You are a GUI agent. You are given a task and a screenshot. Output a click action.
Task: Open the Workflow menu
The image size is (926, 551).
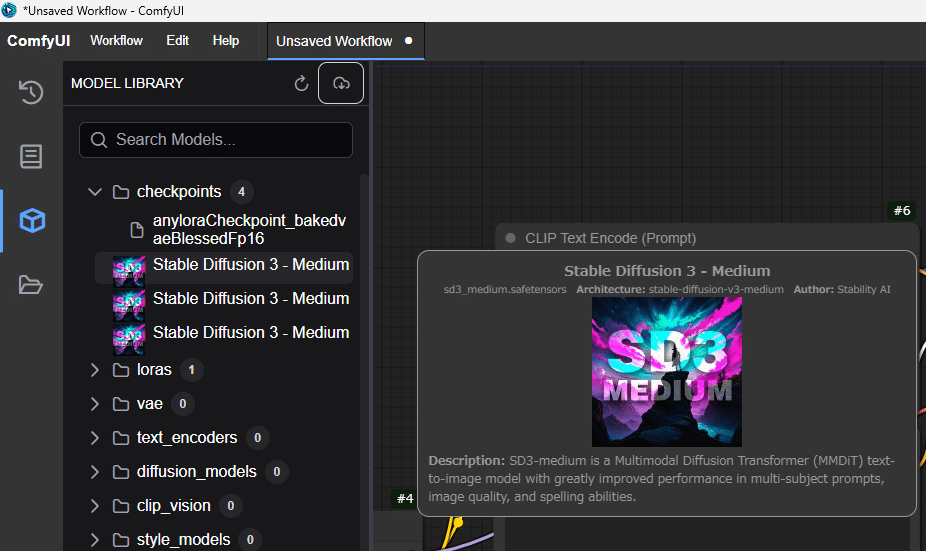[x=116, y=41]
